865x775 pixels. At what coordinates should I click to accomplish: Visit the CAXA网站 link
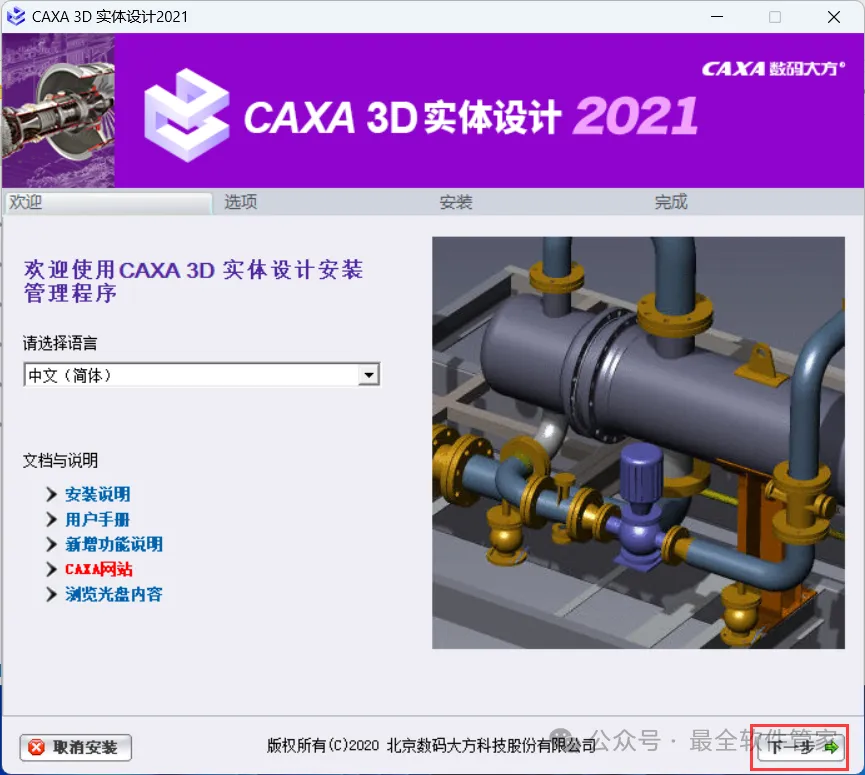coord(99,569)
